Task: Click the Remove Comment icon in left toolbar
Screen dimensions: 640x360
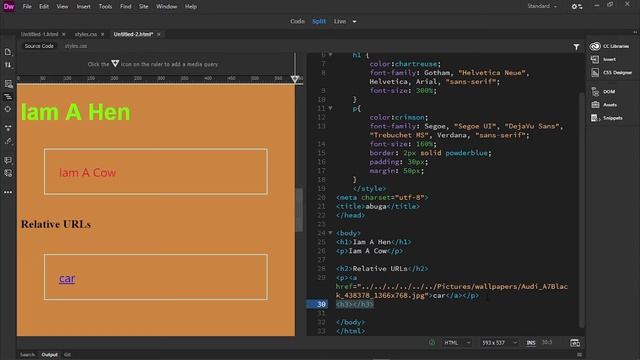Action: [8, 173]
